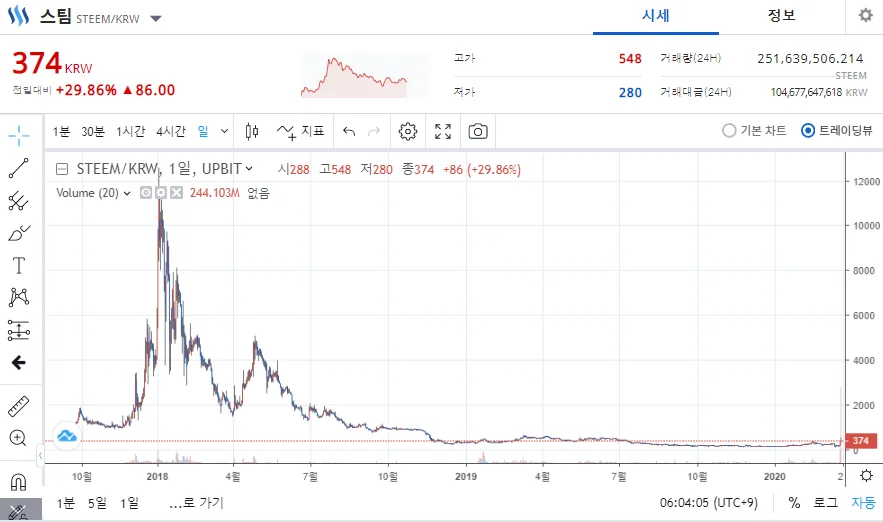Expand the STEEM/KRW market selector arrow

pos(156,19)
